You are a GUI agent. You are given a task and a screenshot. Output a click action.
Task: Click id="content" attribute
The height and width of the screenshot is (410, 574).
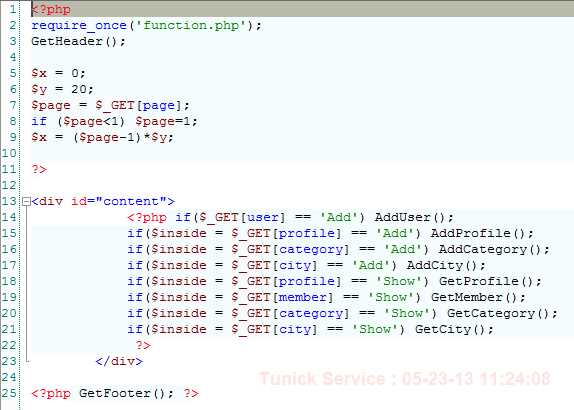point(119,201)
